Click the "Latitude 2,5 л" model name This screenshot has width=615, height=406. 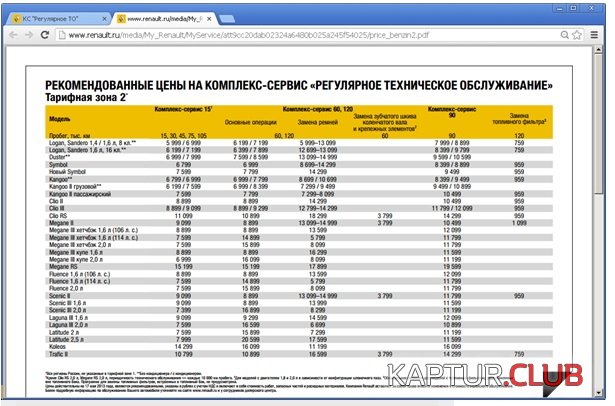pos(66,339)
